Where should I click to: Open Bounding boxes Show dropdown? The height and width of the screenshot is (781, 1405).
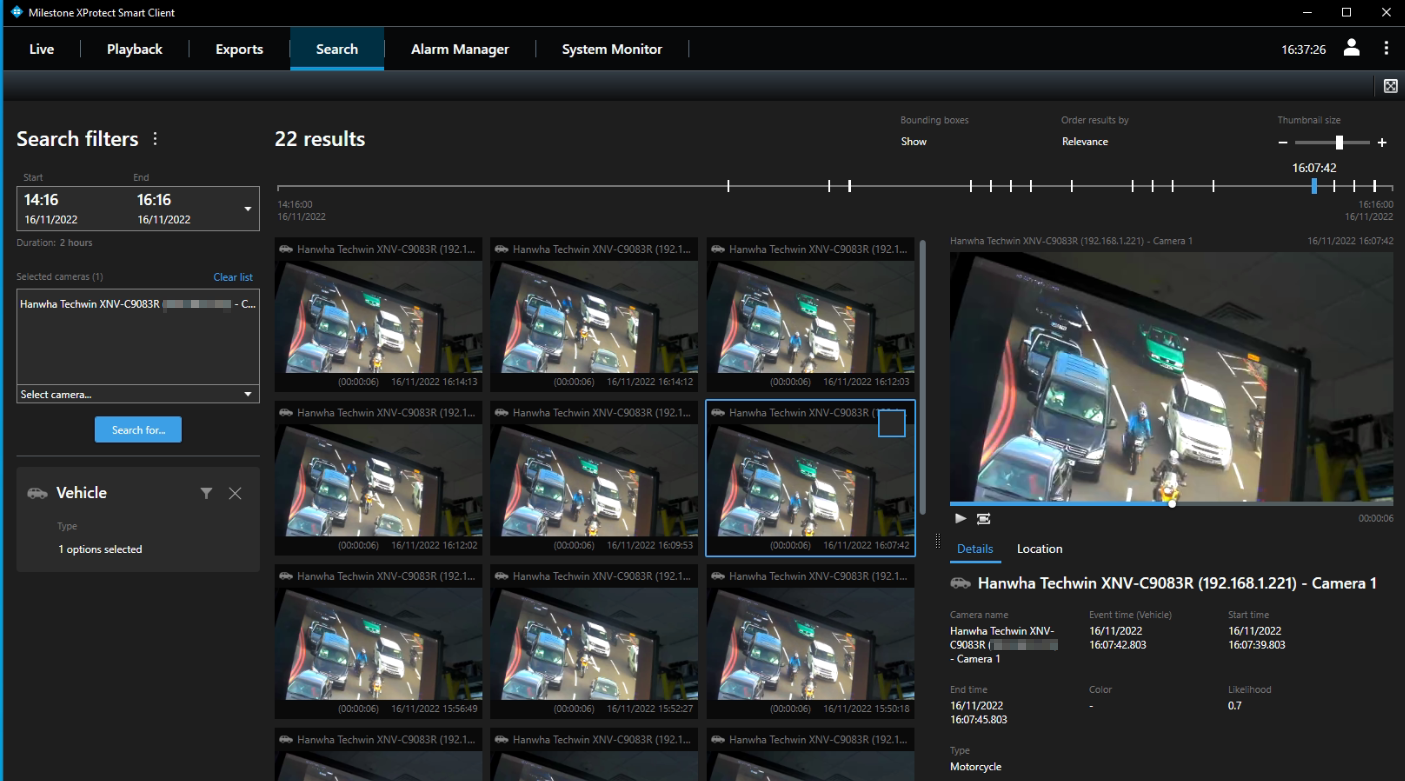(x=914, y=142)
